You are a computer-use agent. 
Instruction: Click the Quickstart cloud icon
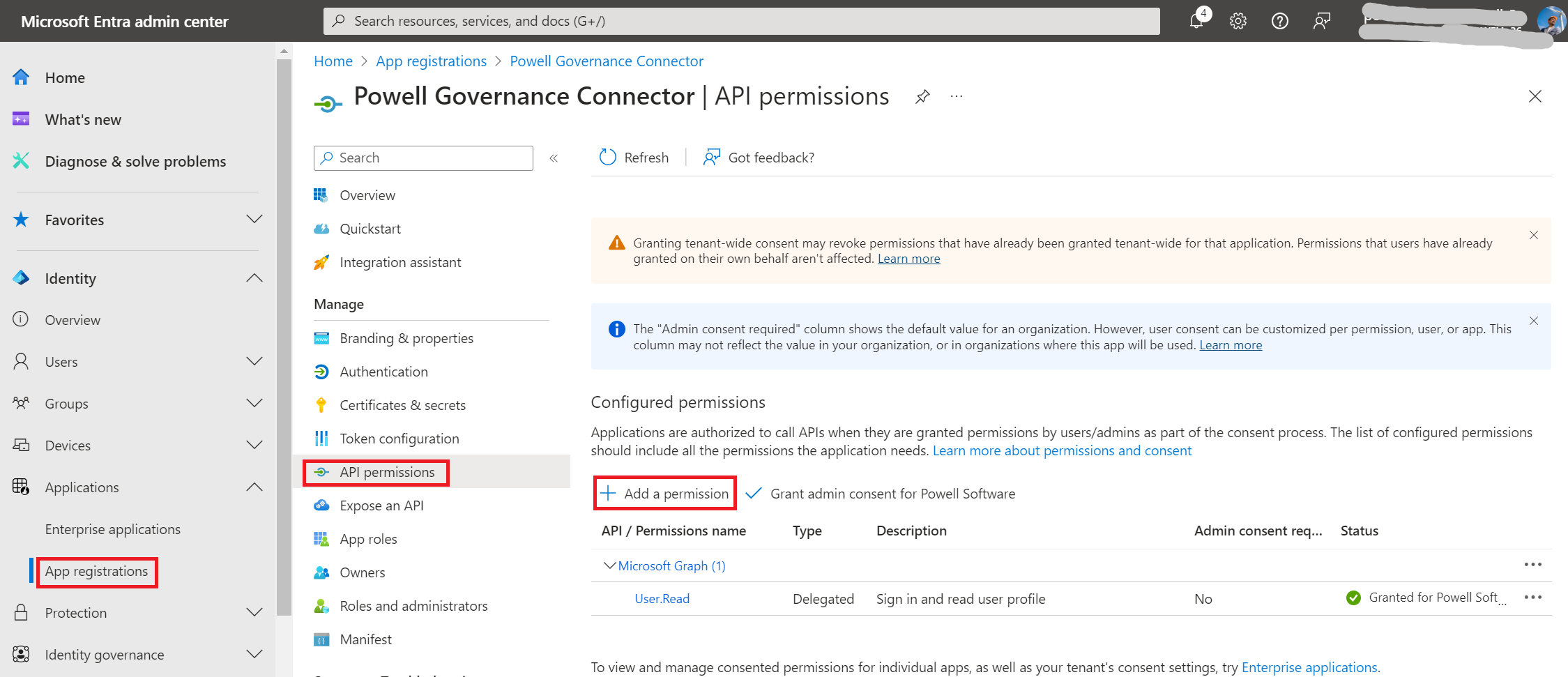click(x=321, y=229)
